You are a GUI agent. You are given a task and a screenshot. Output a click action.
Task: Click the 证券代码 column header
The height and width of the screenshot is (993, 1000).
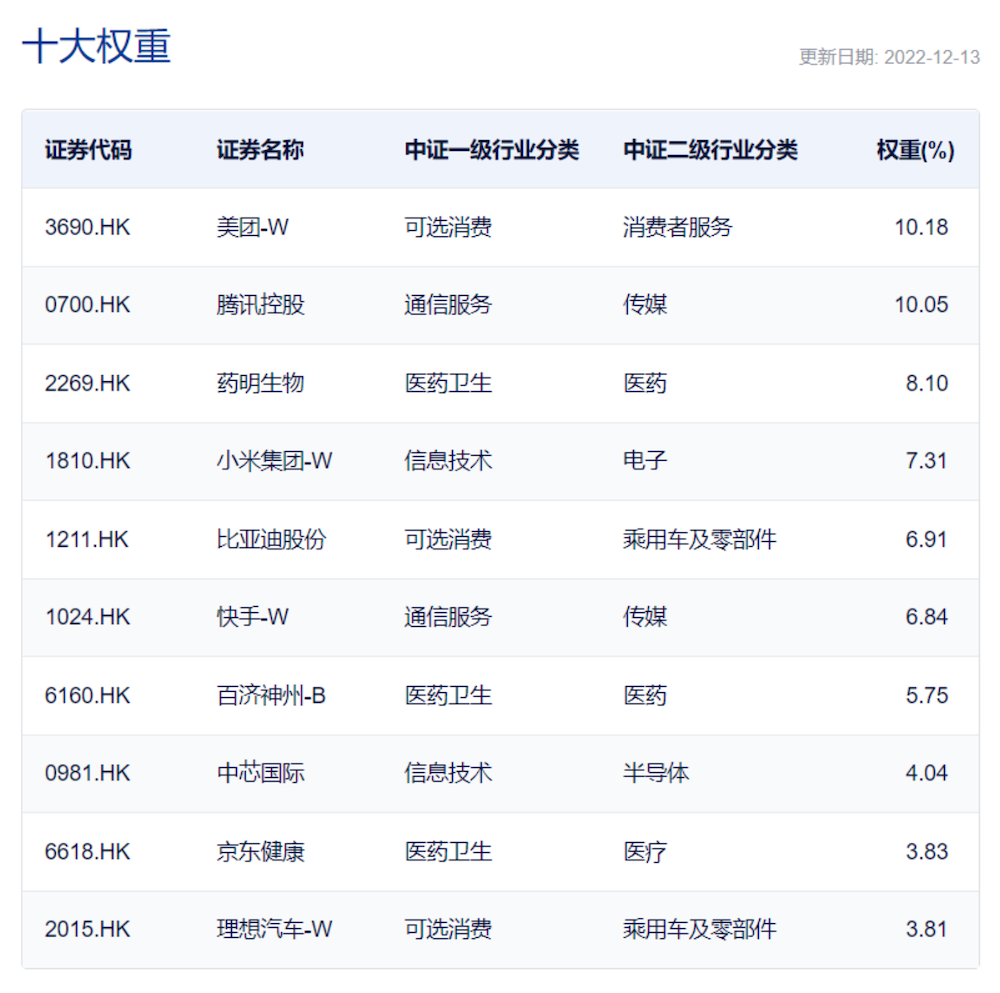click(x=88, y=150)
